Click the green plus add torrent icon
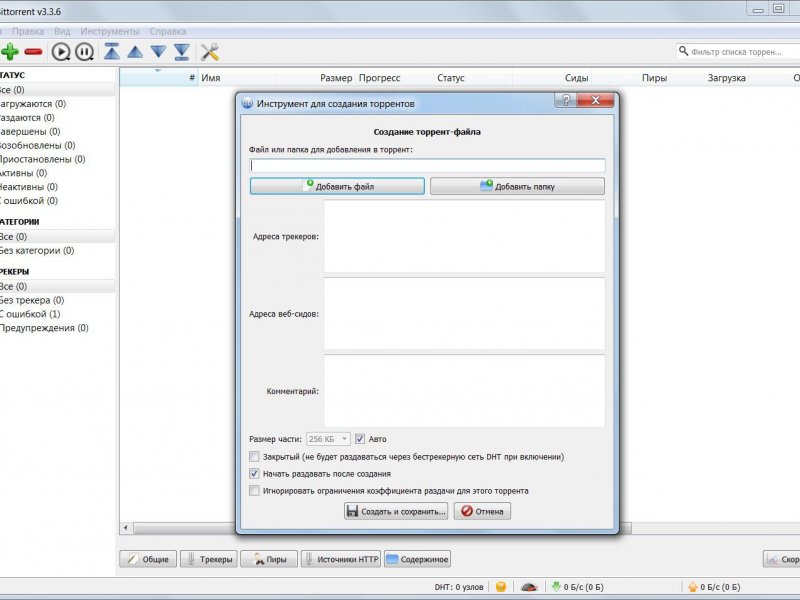Screen dimensions: 800x600 pos(9,52)
